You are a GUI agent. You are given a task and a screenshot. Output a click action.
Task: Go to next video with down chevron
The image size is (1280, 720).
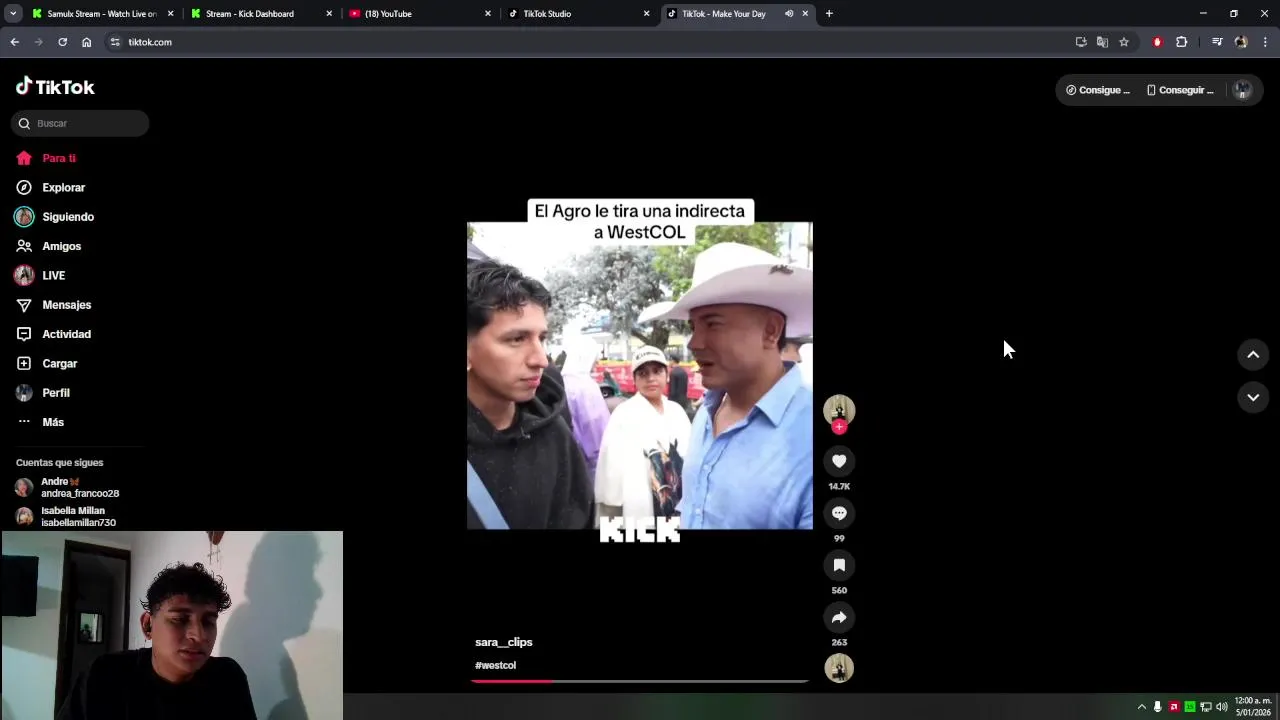[x=1253, y=397]
